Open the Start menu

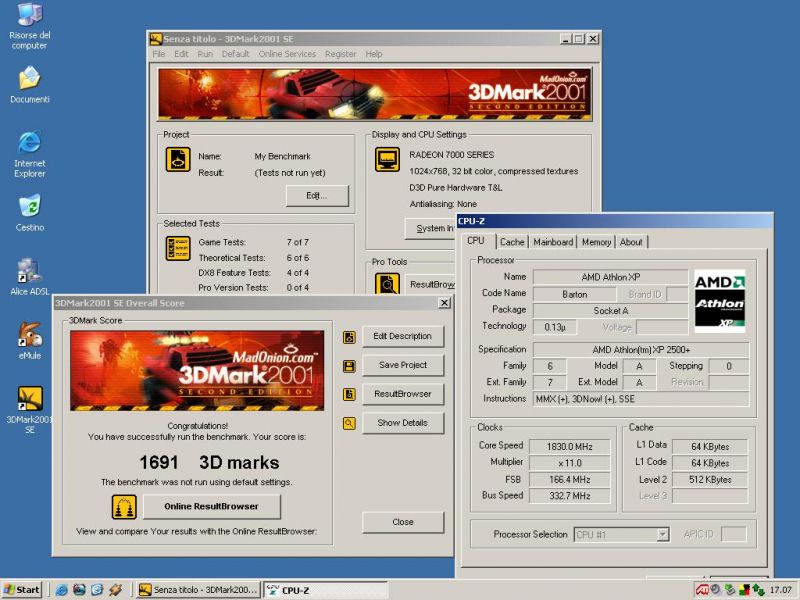point(21,590)
